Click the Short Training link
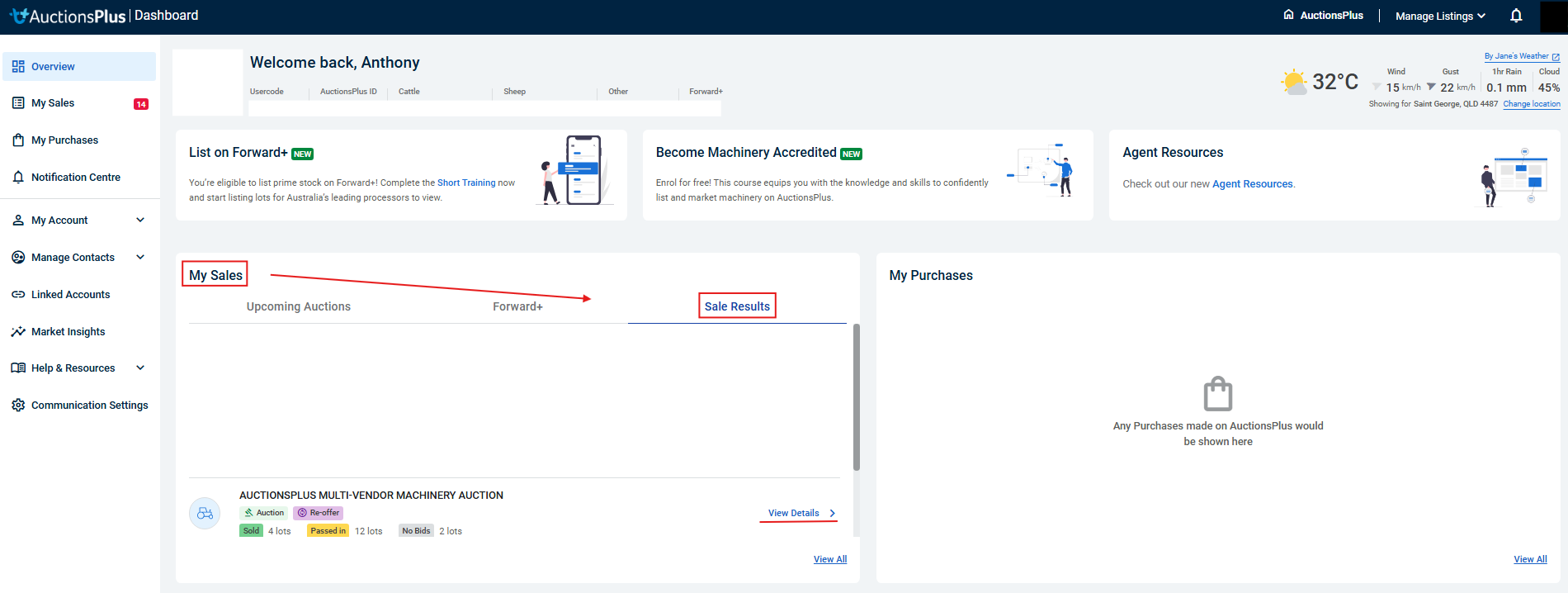Viewport: 1568px width, 593px height. click(x=466, y=183)
